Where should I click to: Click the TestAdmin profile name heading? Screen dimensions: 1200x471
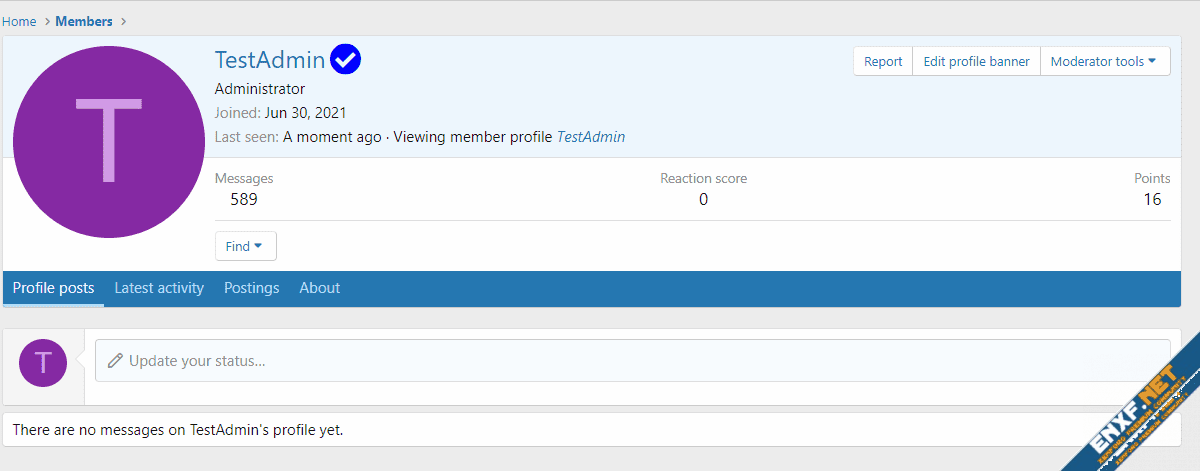pos(270,60)
